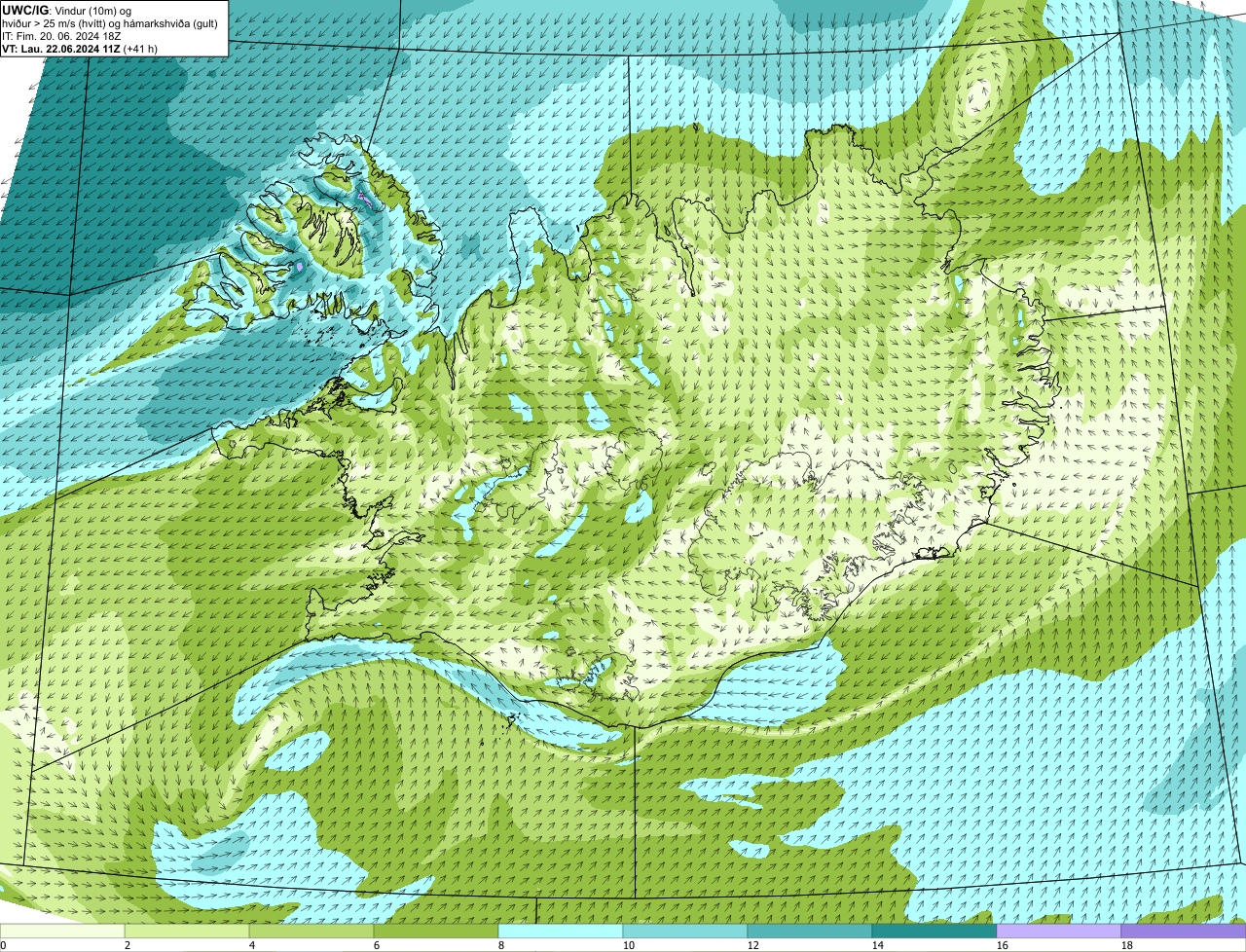Image resolution: width=1246 pixels, height=952 pixels.
Task: Click the legend label "4"
Action: pyautogui.click(x=252, y=945)
